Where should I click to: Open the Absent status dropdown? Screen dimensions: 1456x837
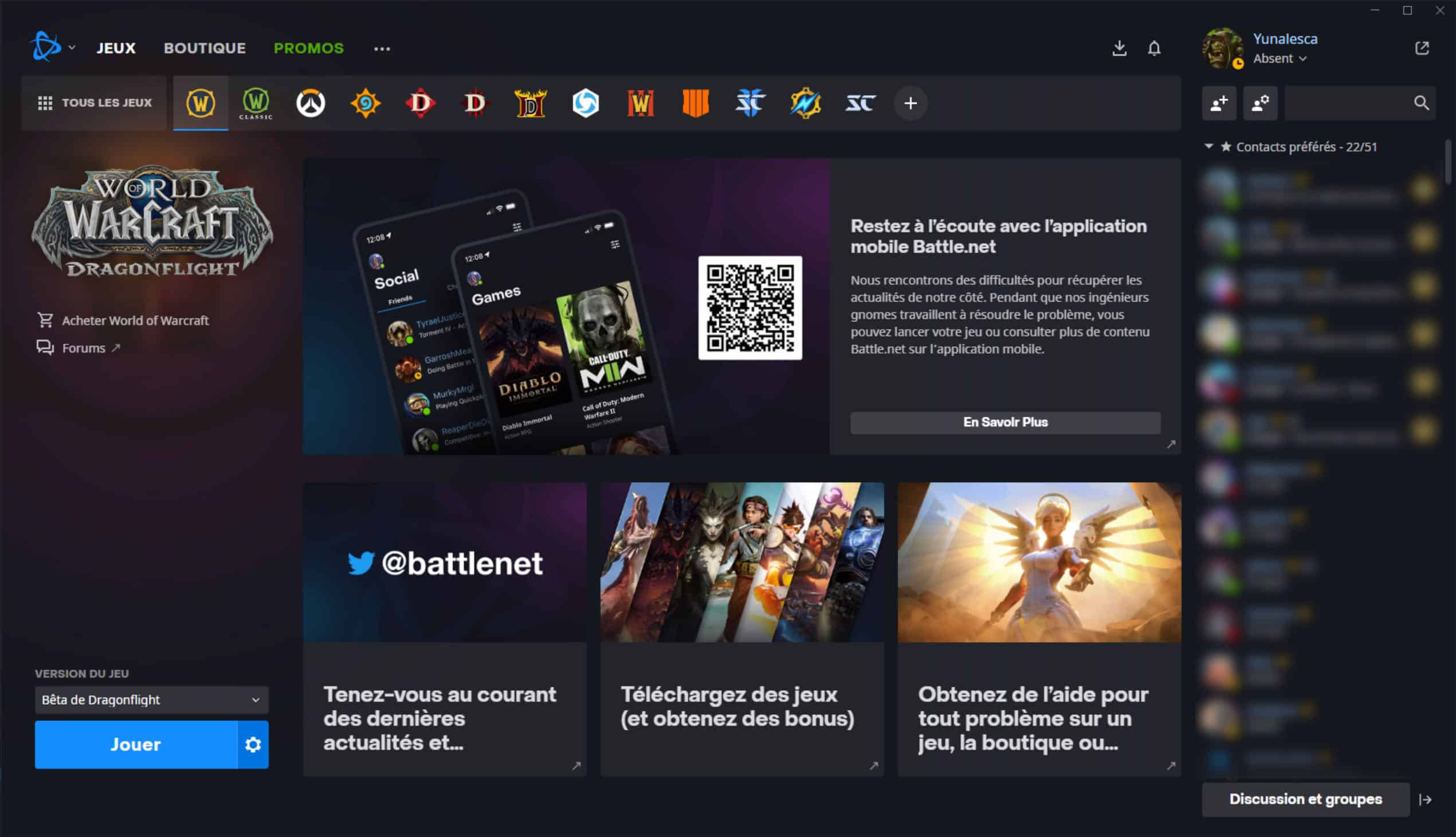[x=1280, y=58]
